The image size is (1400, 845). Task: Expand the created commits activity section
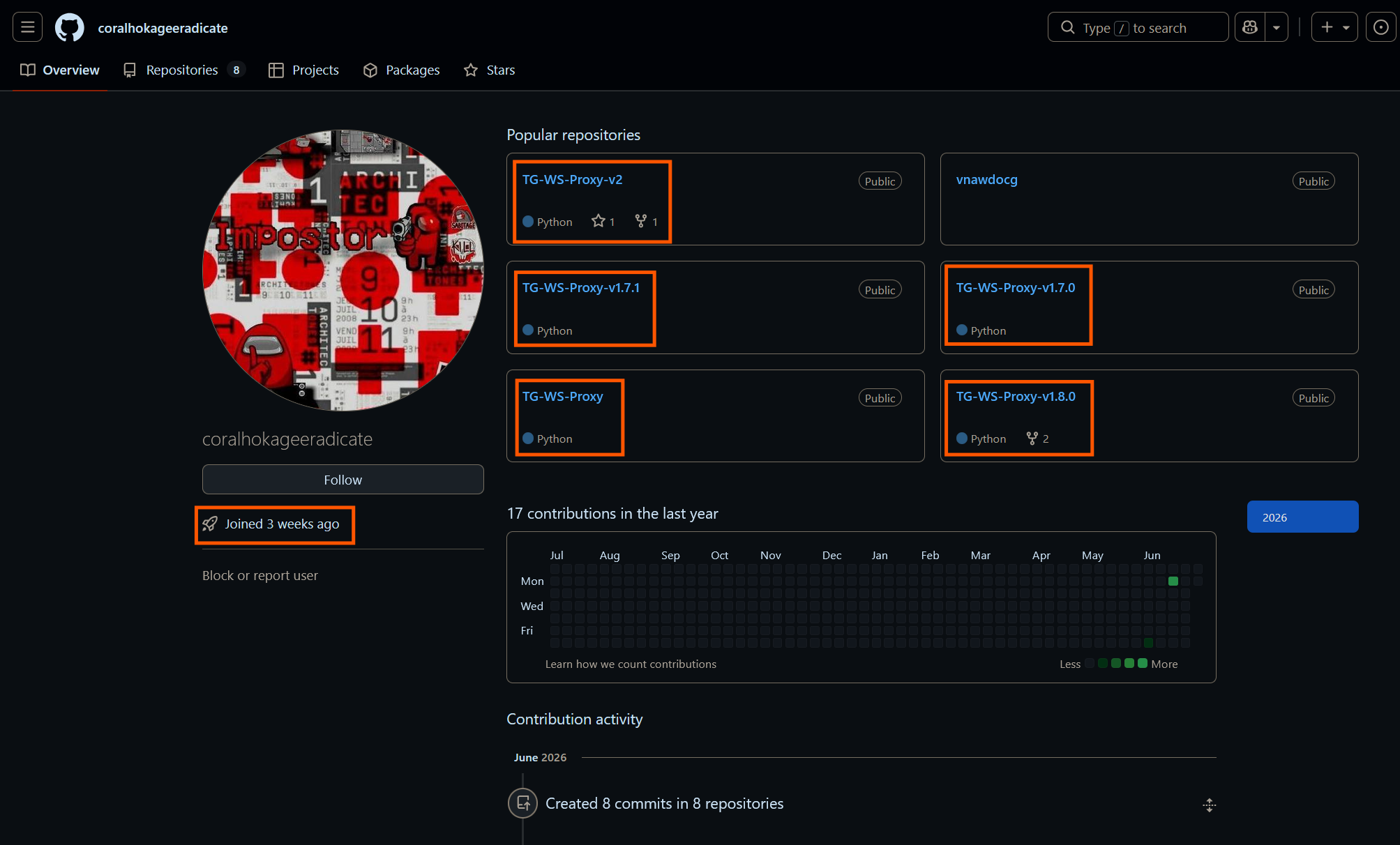click(x=1210, y=805)
